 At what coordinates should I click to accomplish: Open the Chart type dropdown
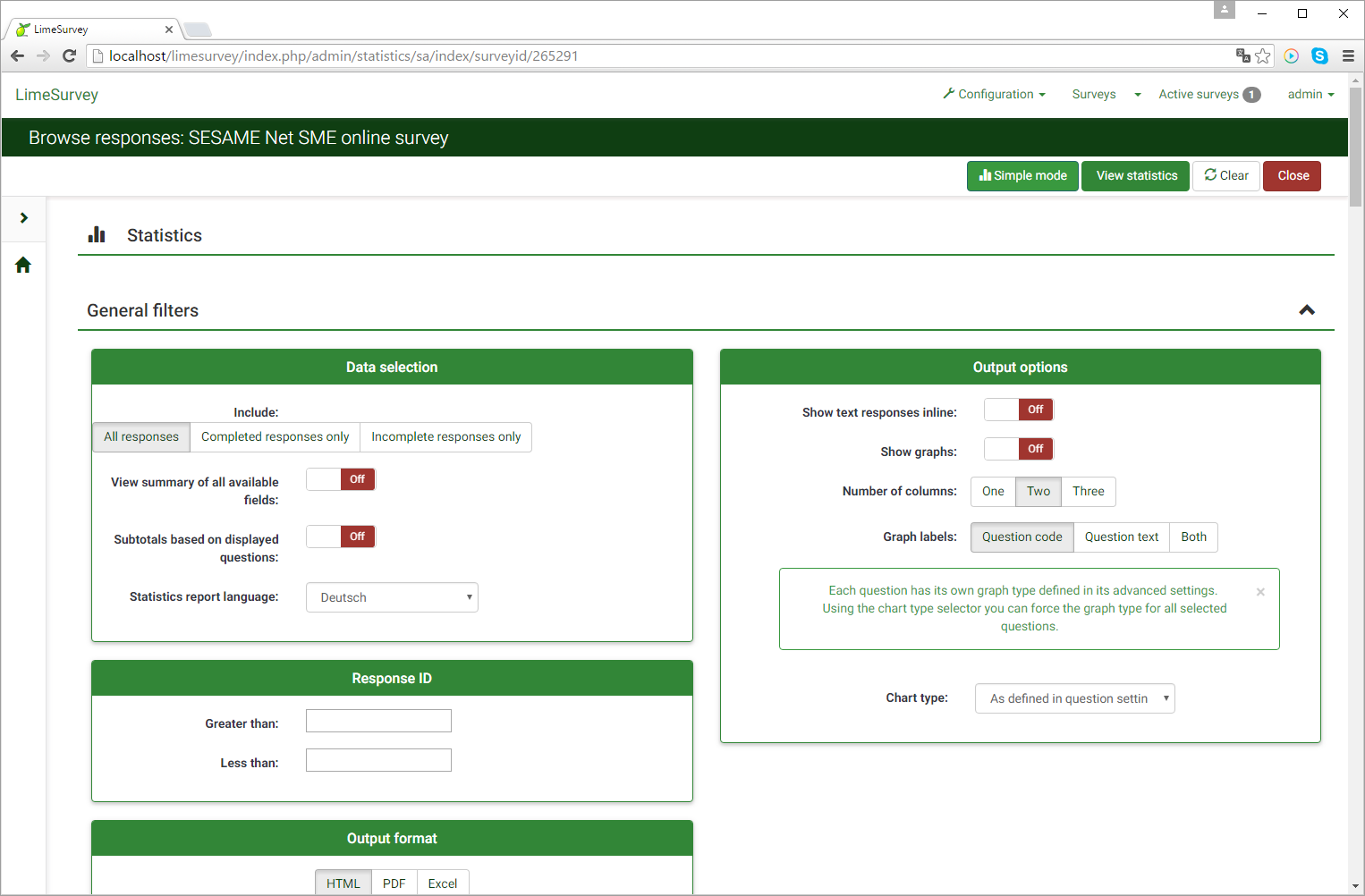1074,698
